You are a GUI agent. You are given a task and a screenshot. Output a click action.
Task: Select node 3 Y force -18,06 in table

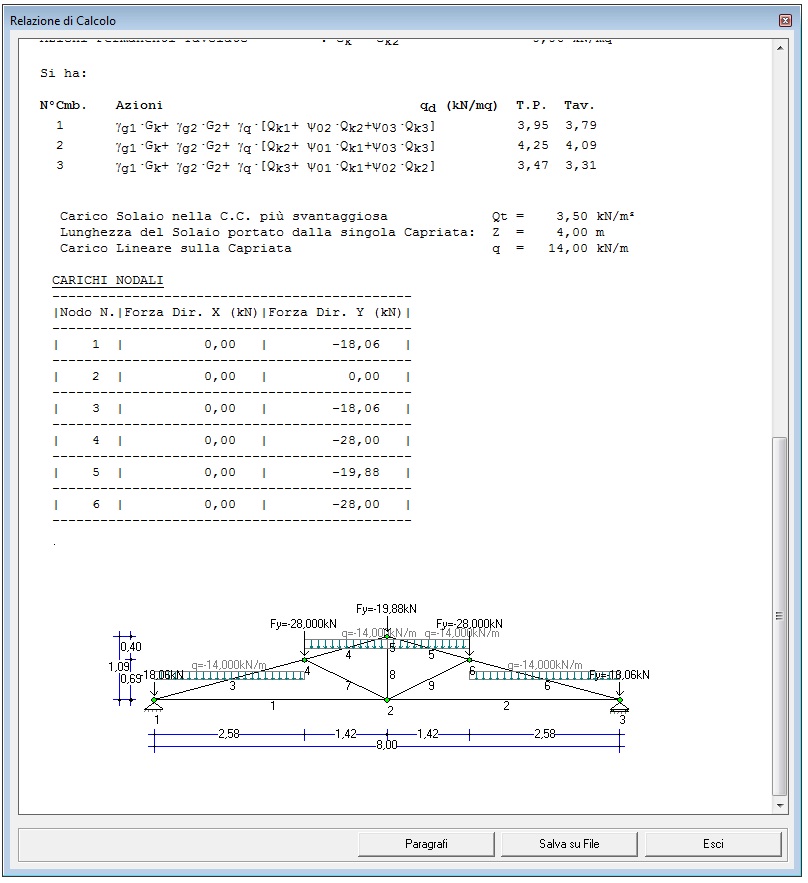pyautogui.click(x=356, y=408)
